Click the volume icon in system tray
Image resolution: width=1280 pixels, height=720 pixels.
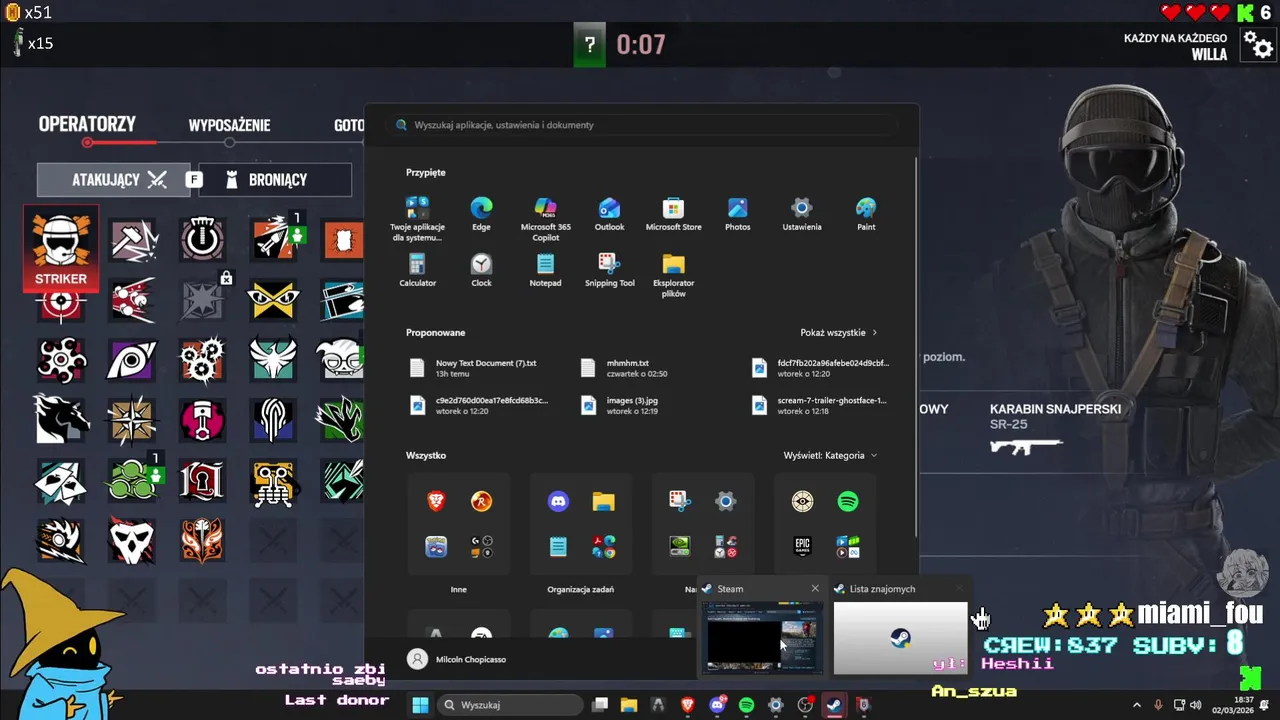click(x=1198, y=705)
